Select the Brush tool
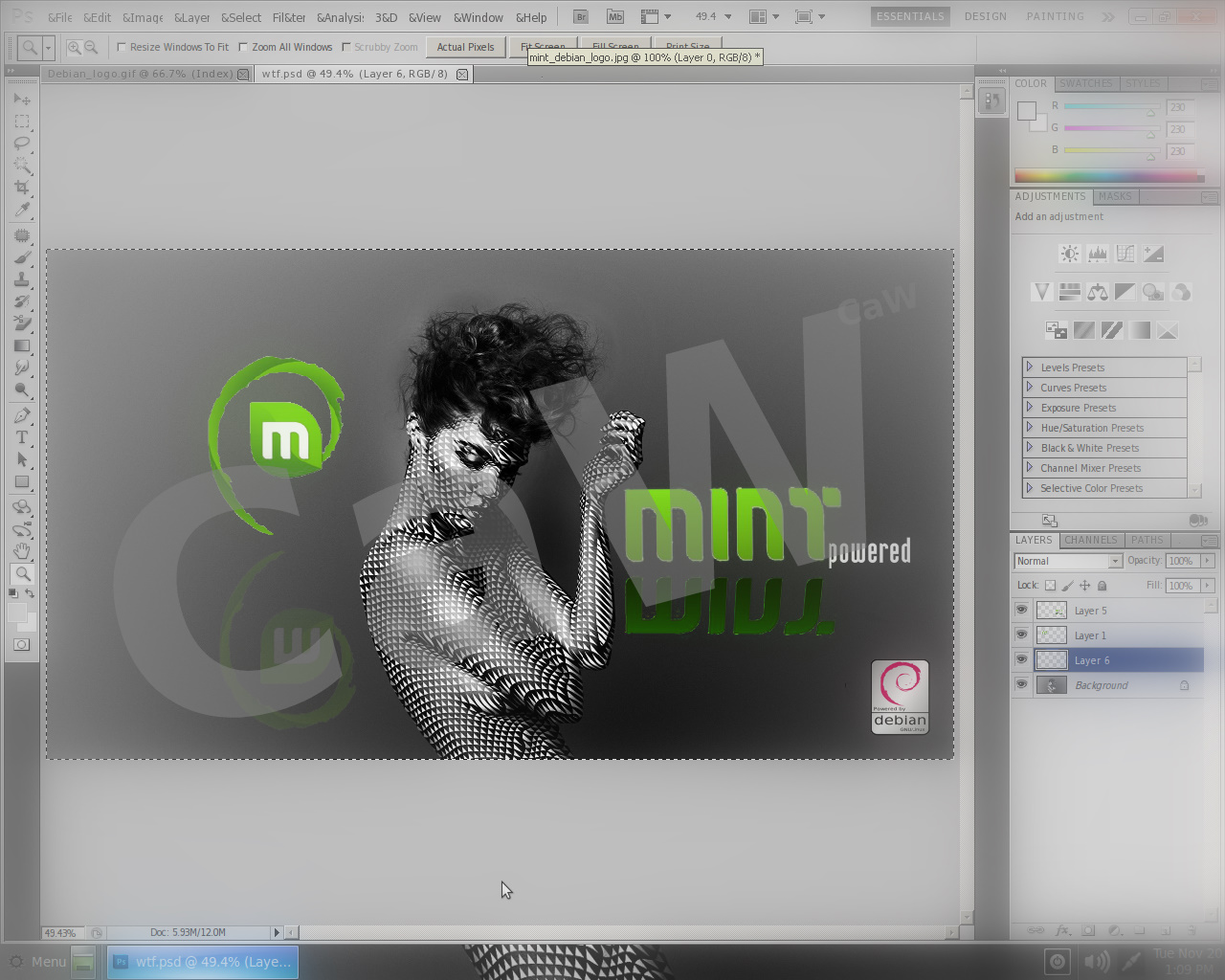Image resolution: width=1225 pixels, height=980 pixels. (22, 257)
